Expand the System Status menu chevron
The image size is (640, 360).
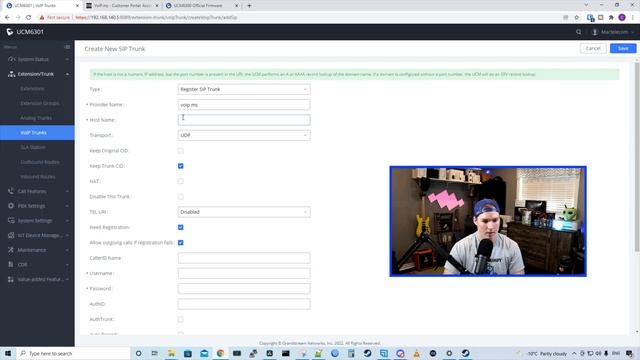pos(67,59)
